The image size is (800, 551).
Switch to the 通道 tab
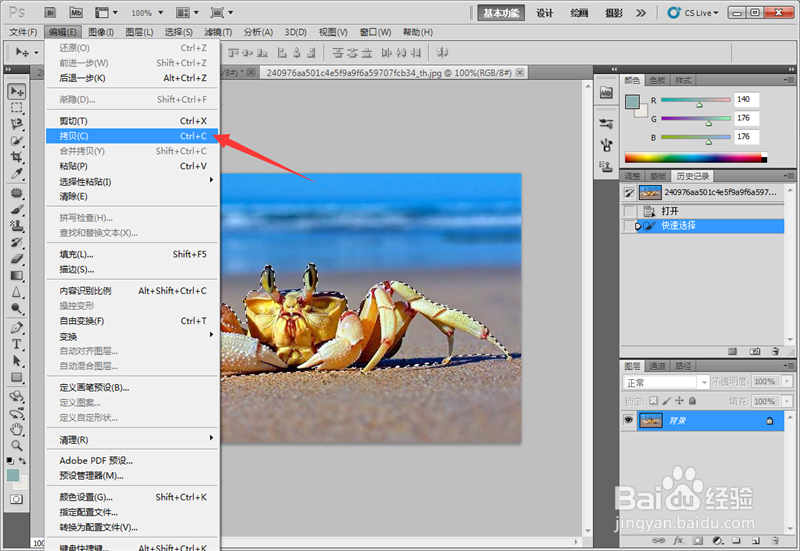(658, 366)
